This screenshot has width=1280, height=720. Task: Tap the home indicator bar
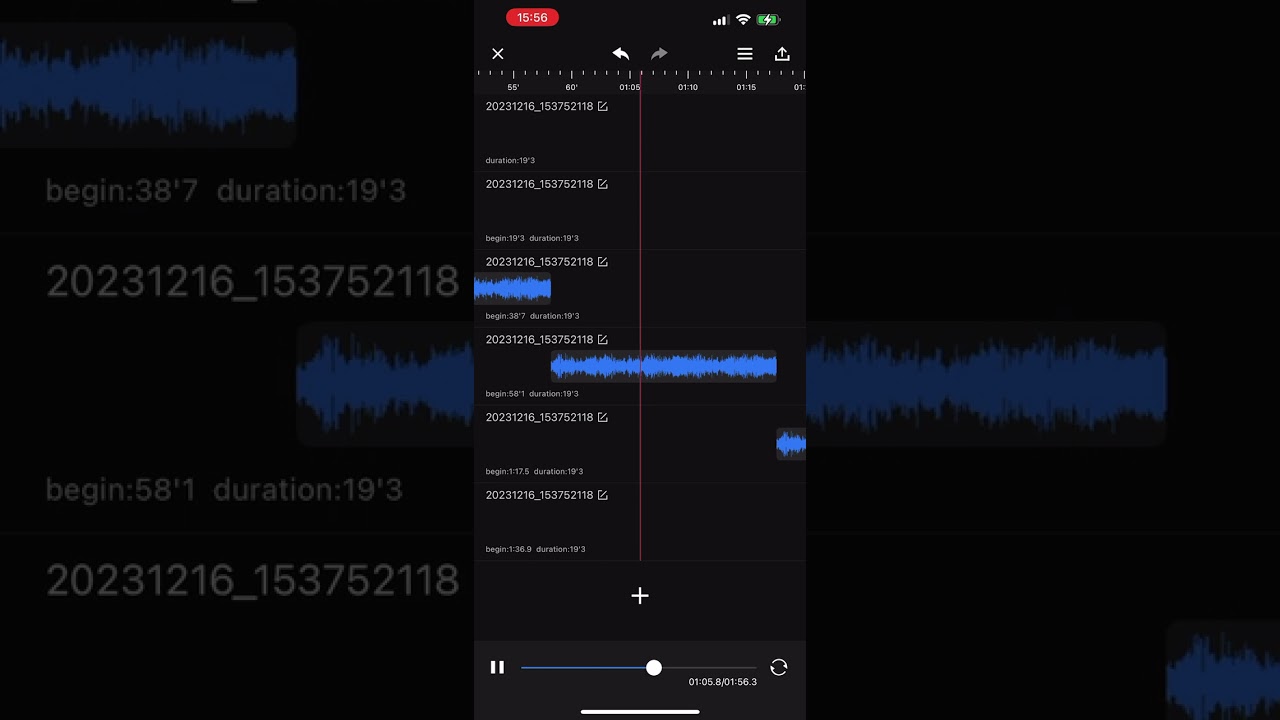click(640, 712)
